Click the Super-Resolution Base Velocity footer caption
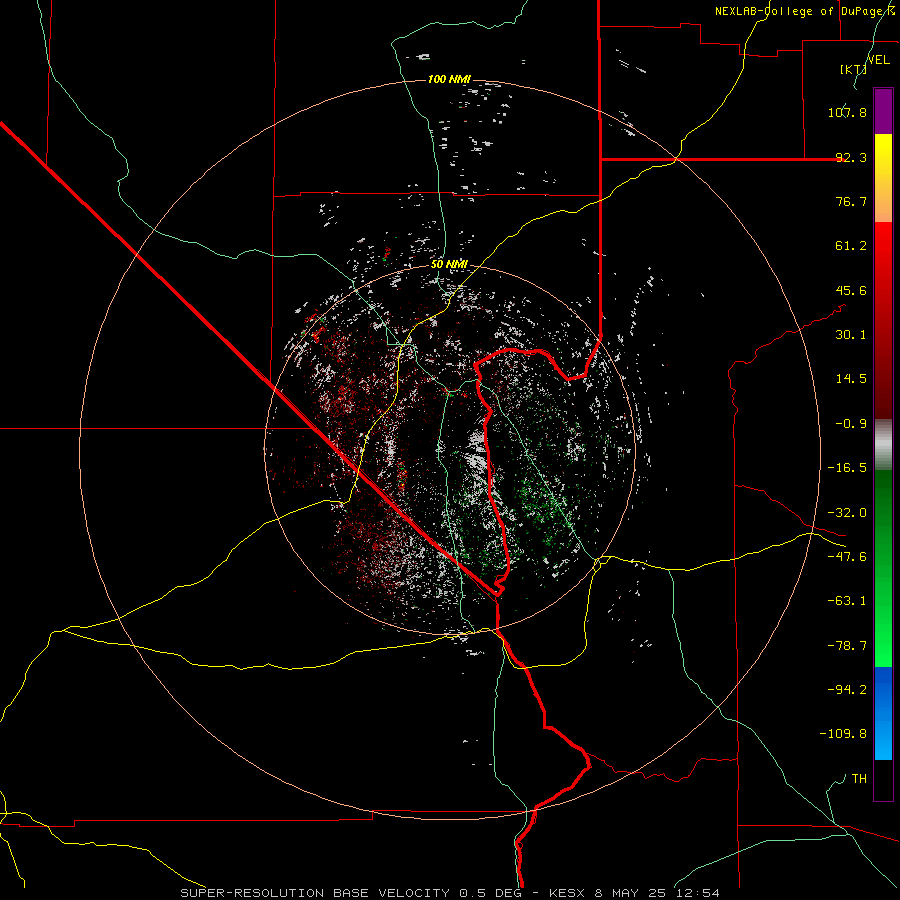 449,893
